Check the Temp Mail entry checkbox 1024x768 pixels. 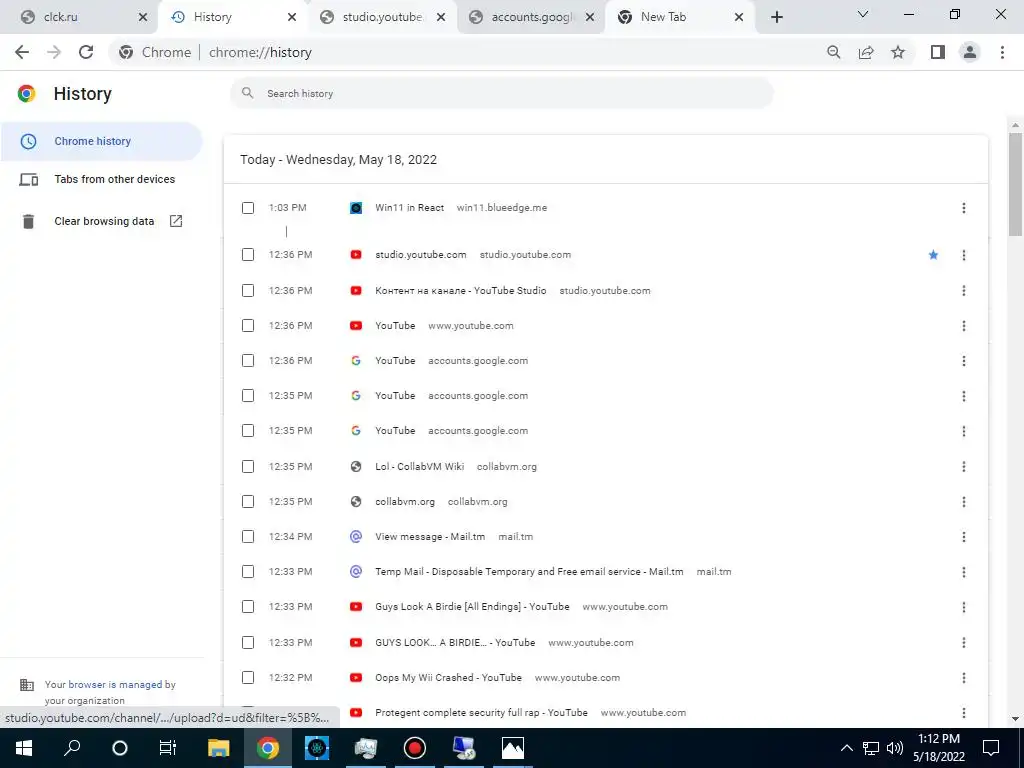248,571
